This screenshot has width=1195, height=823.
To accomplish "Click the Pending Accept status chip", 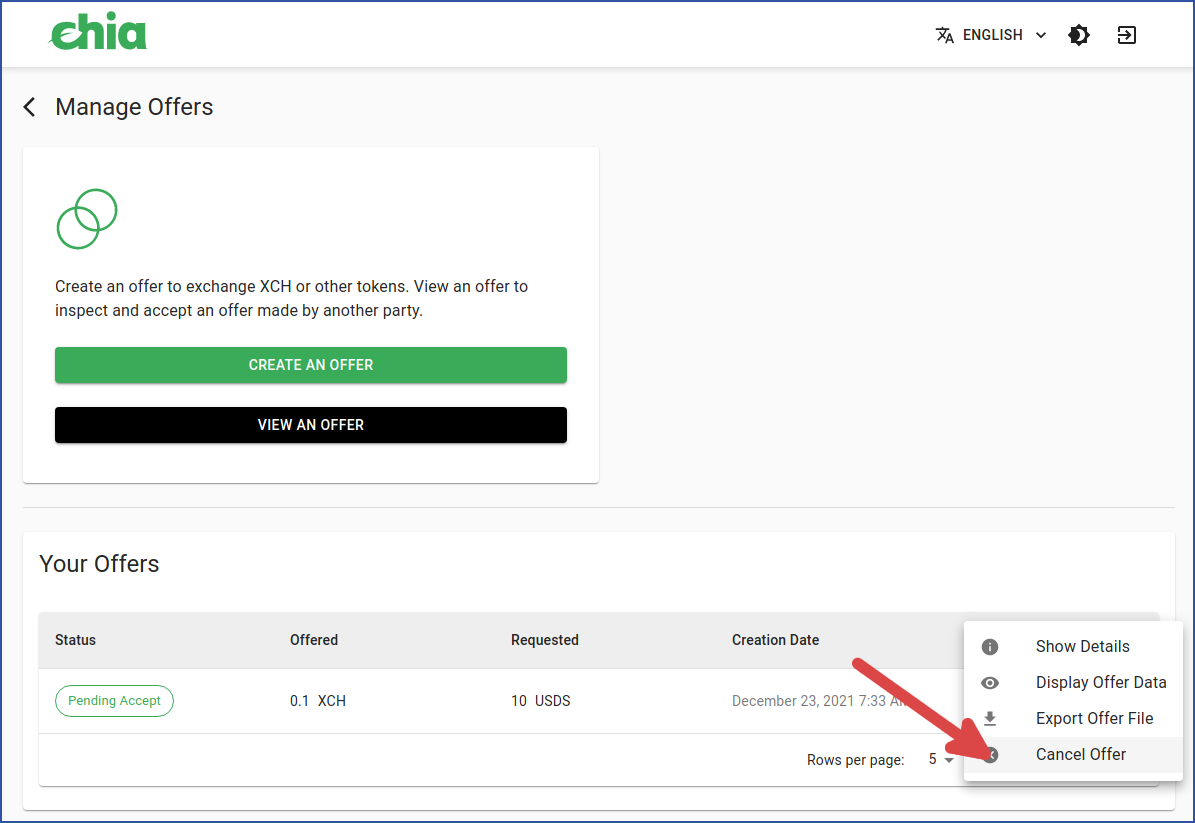I will tap(114, 700).
